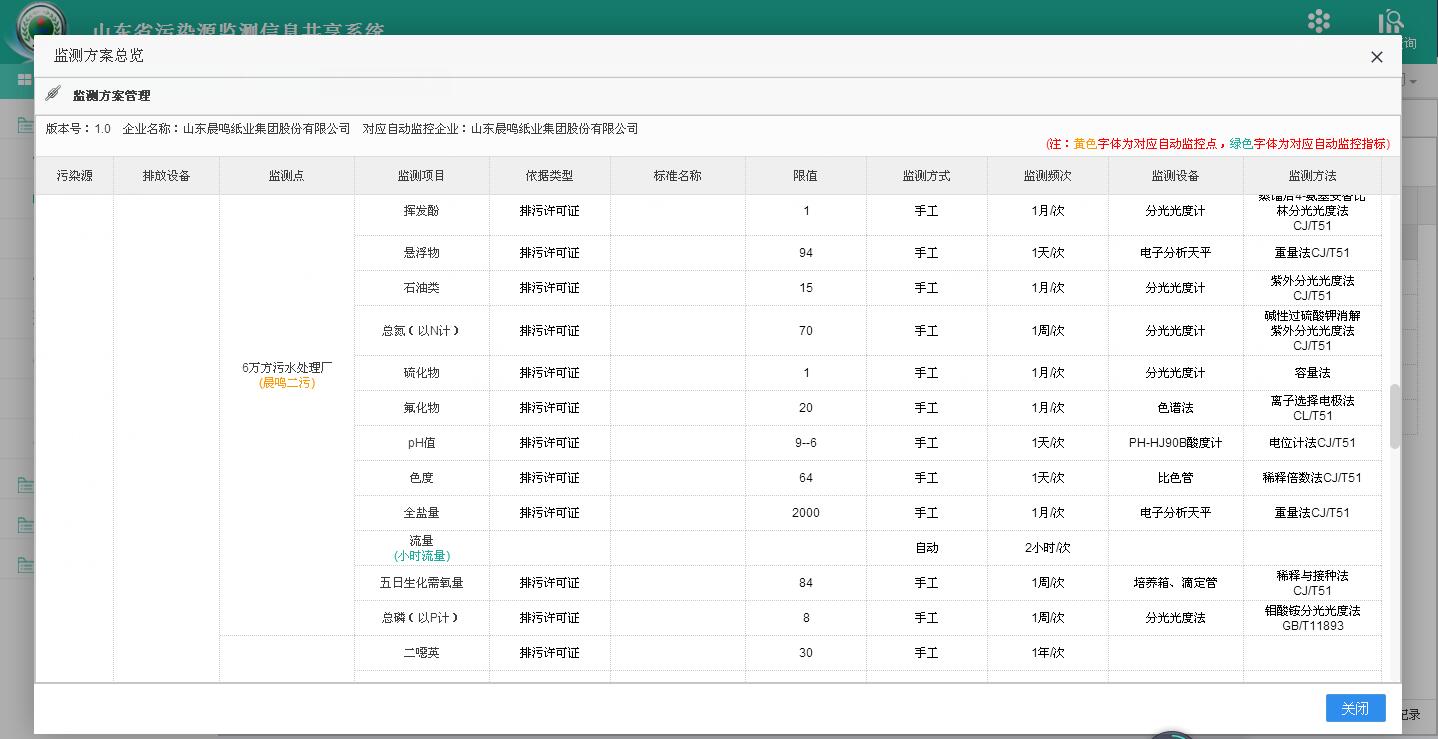
Task: Click the pencil icon beside 监测方案管理
Action: pos(54,95)
